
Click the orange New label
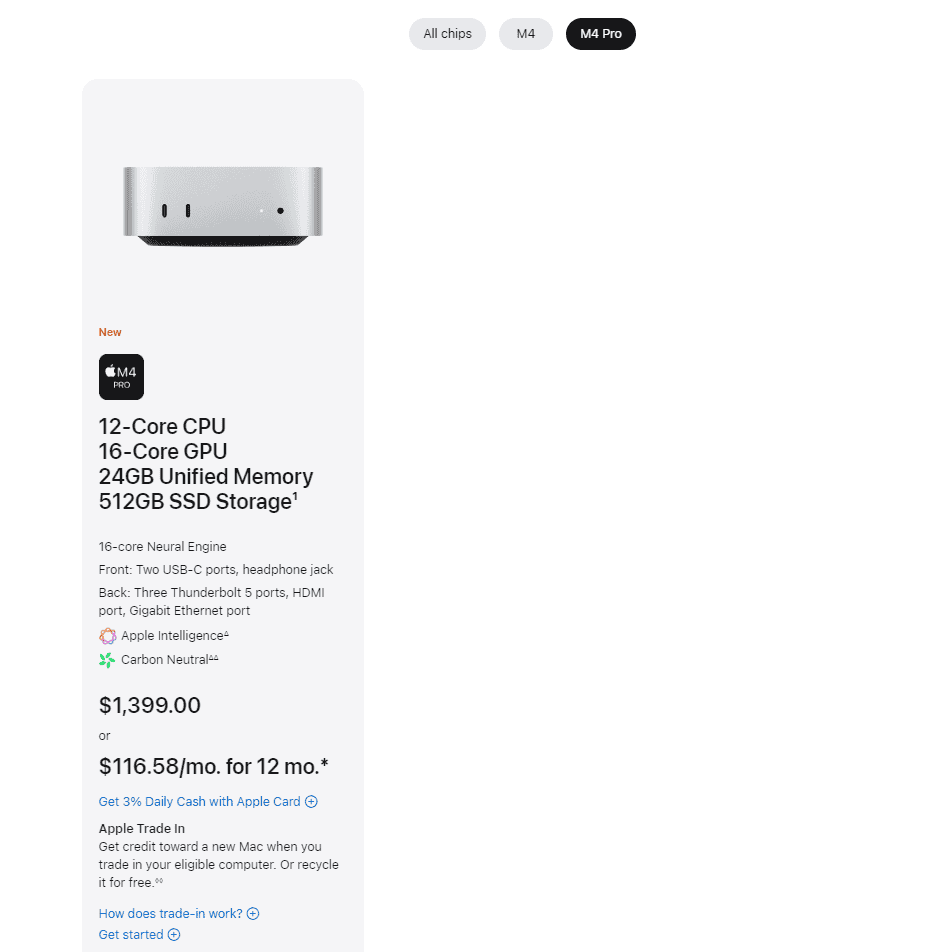110,332
